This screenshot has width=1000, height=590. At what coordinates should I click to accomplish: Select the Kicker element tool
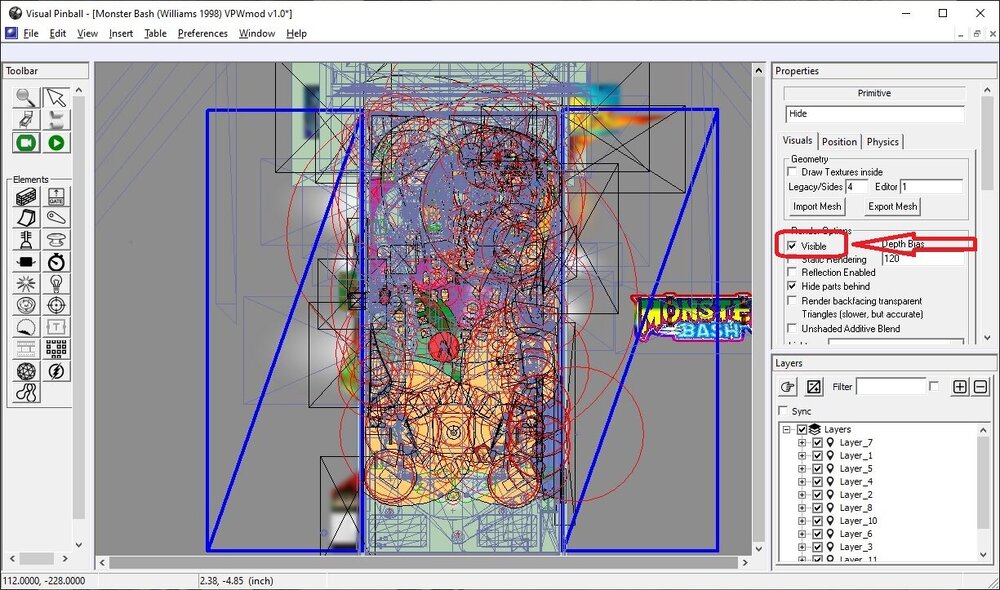[x=26, y=305]
